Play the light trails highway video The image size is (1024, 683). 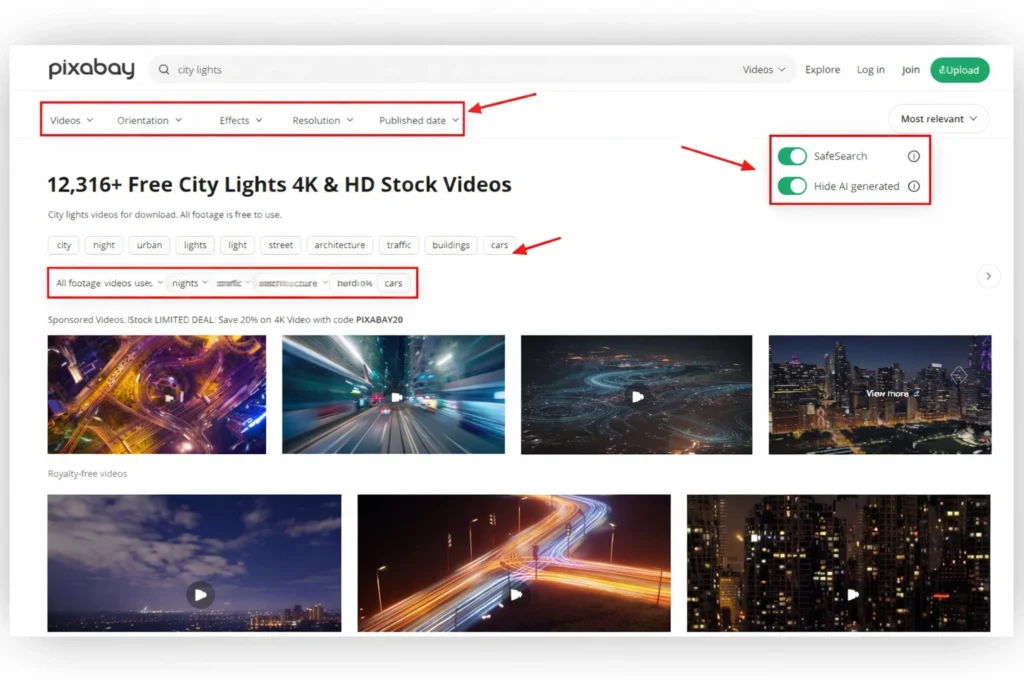515,594
